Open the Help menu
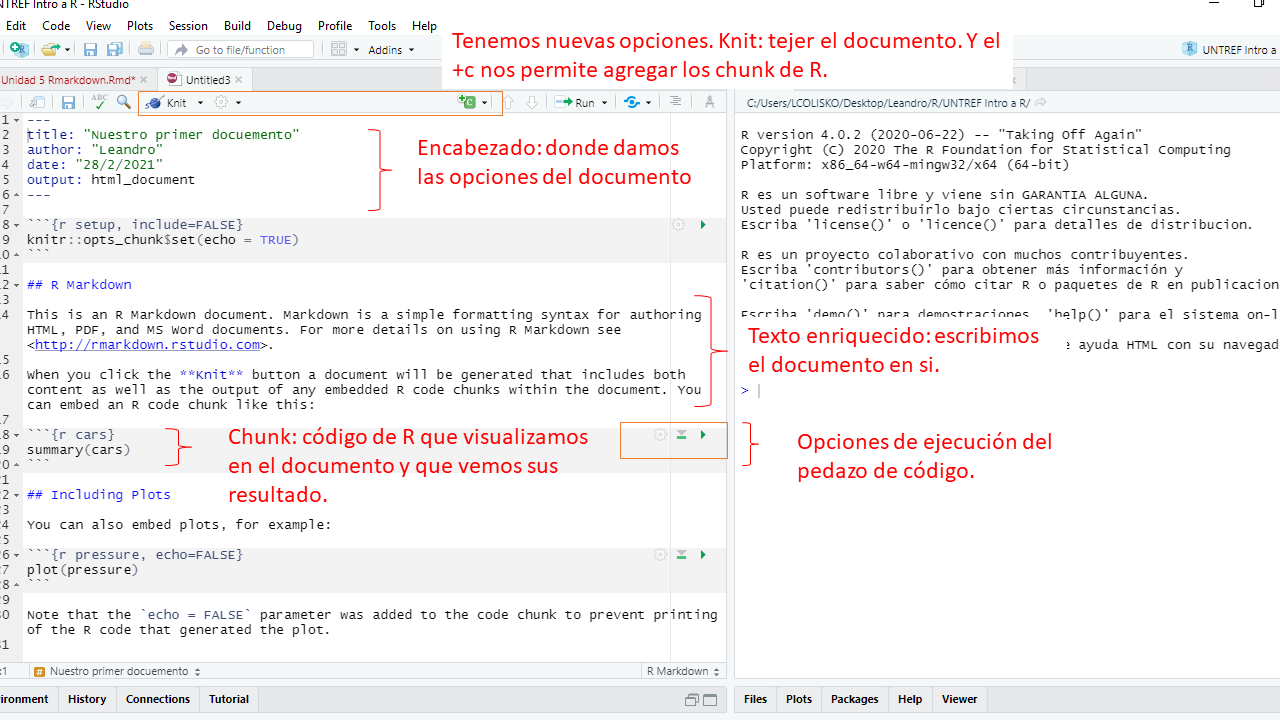1280x720 pixels. tap(425, 26)
